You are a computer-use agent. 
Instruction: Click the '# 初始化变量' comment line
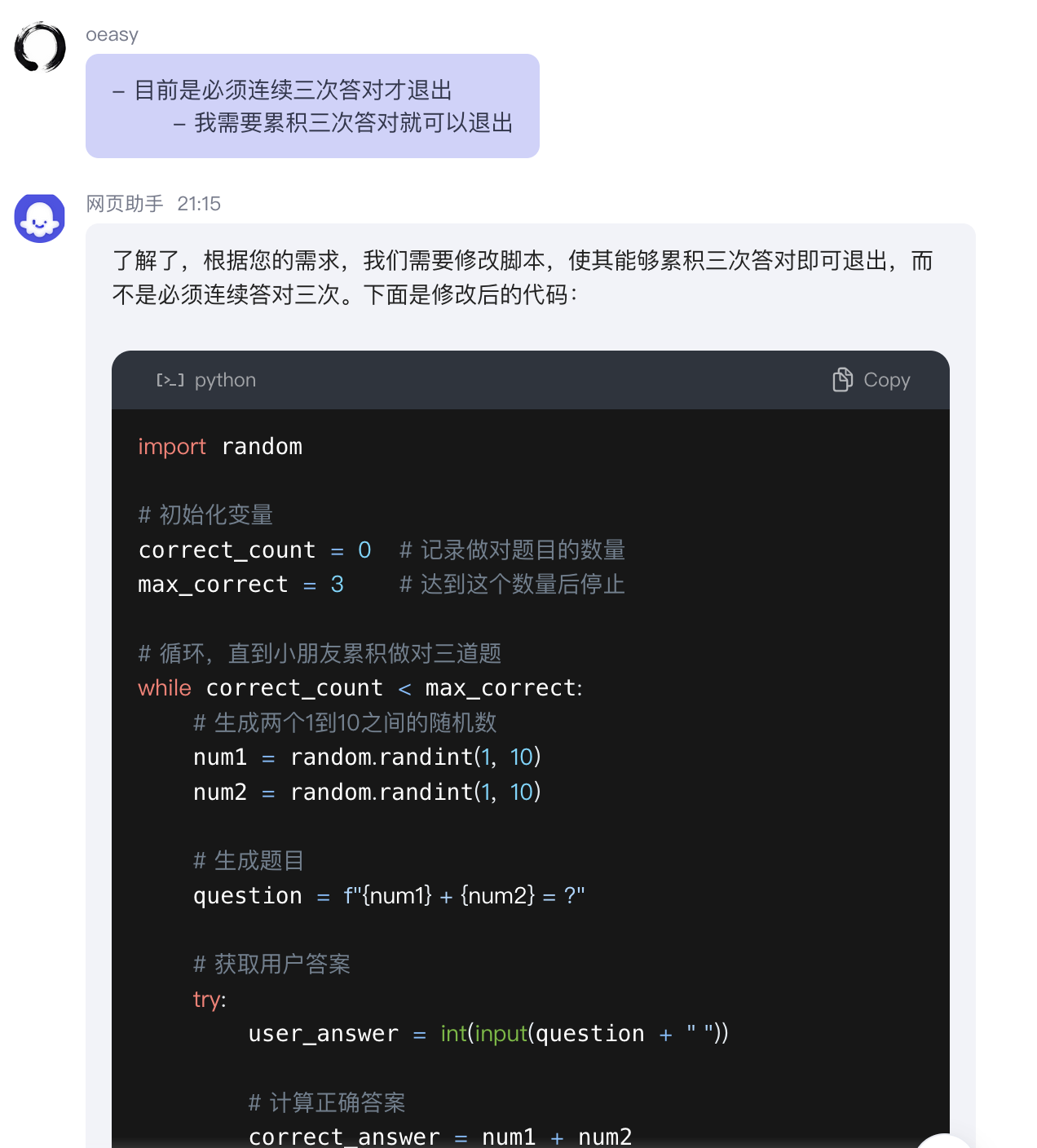coord(205,515)
